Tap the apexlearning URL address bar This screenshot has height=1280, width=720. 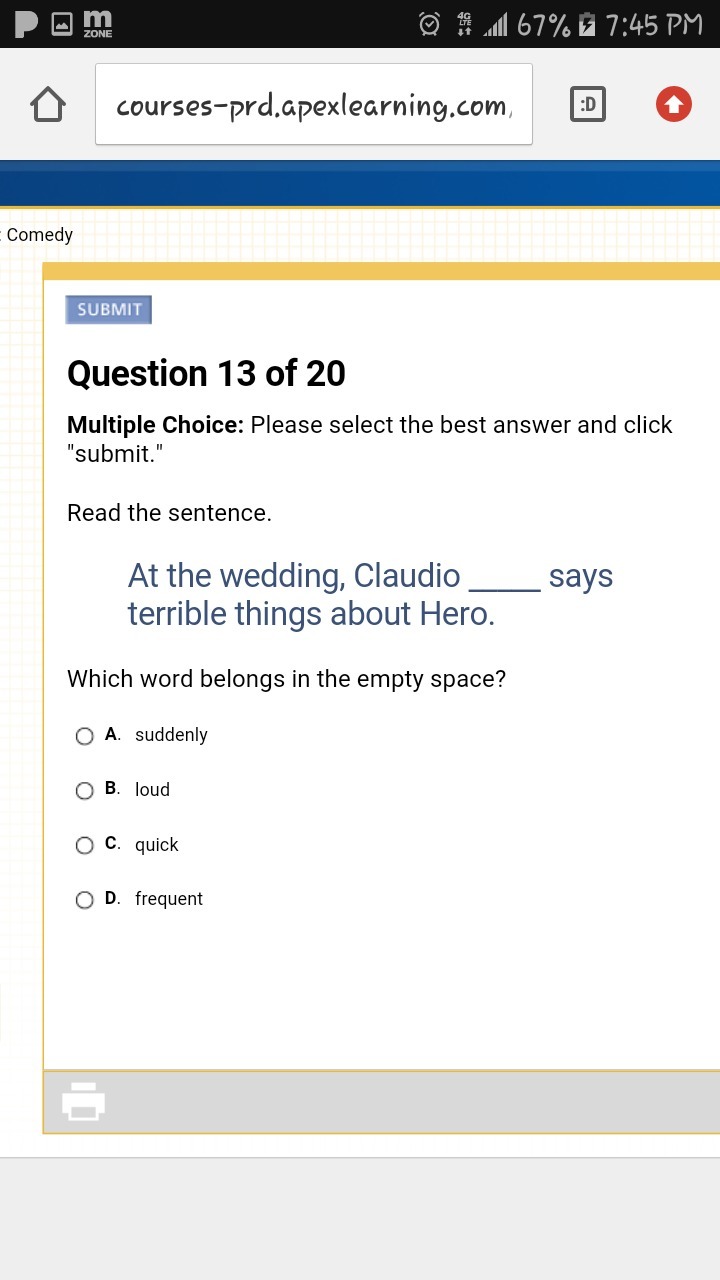pyautogui.click(x=313, y=104)
